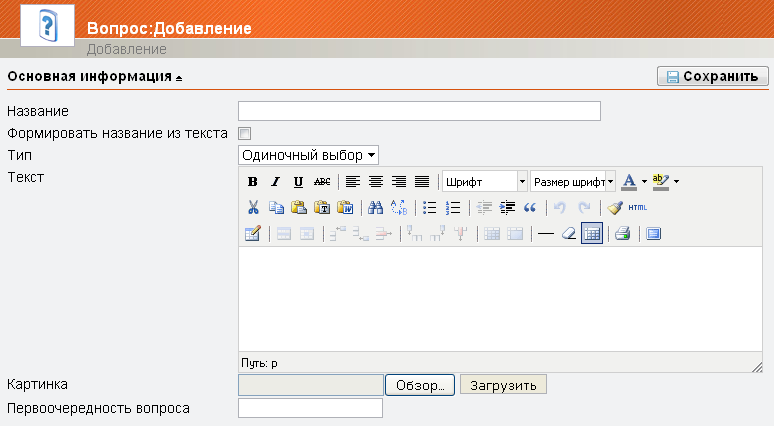Remove formatting with eraser icon

tap(569, 233)
